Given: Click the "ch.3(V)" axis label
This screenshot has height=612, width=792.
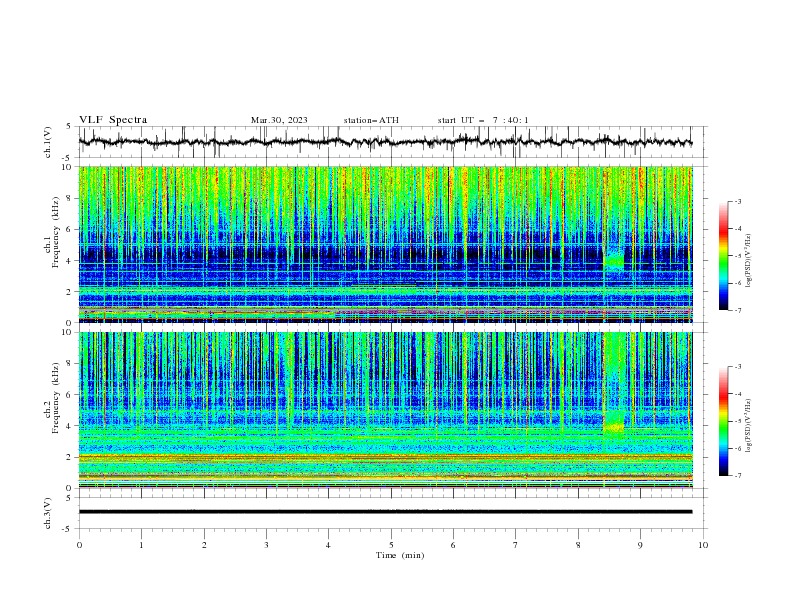Looking at the screenshot, I should pyautogui.click(x=48, y=513).
